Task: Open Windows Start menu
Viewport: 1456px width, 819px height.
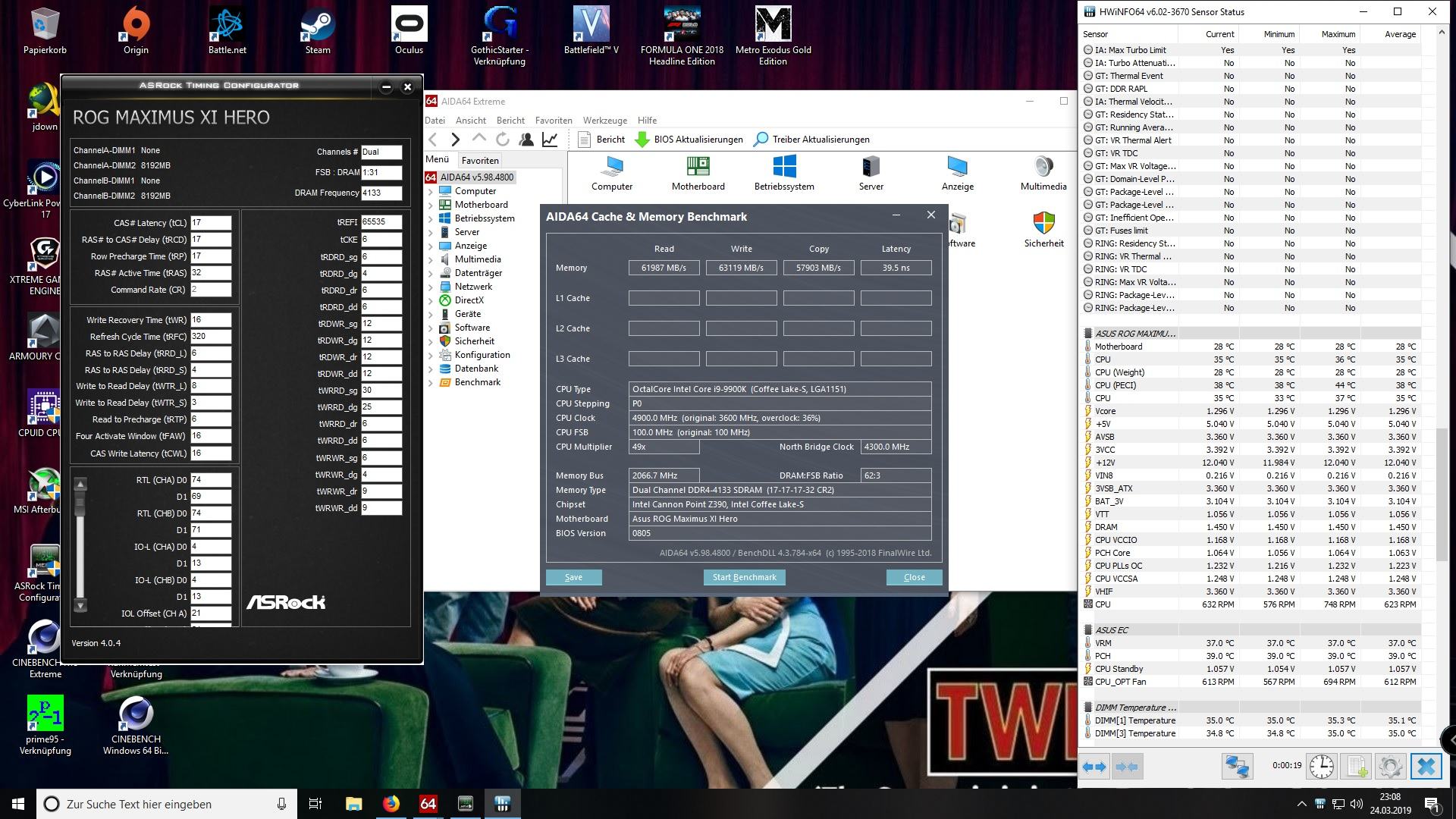Action: (x=18, y=804)
